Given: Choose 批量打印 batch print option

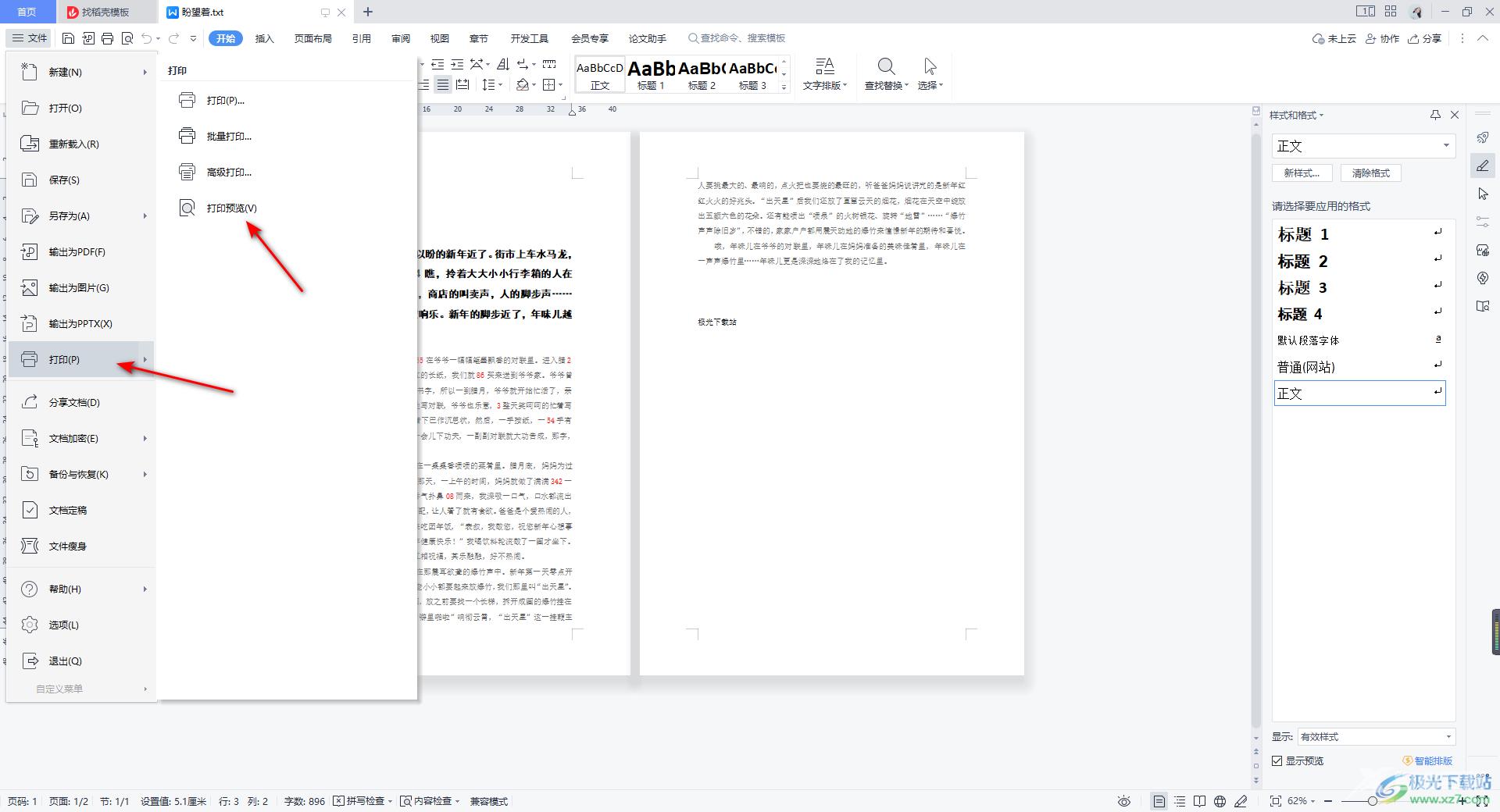Looking at the screenshot, I should pyautogui.click(x=228, y=136).
